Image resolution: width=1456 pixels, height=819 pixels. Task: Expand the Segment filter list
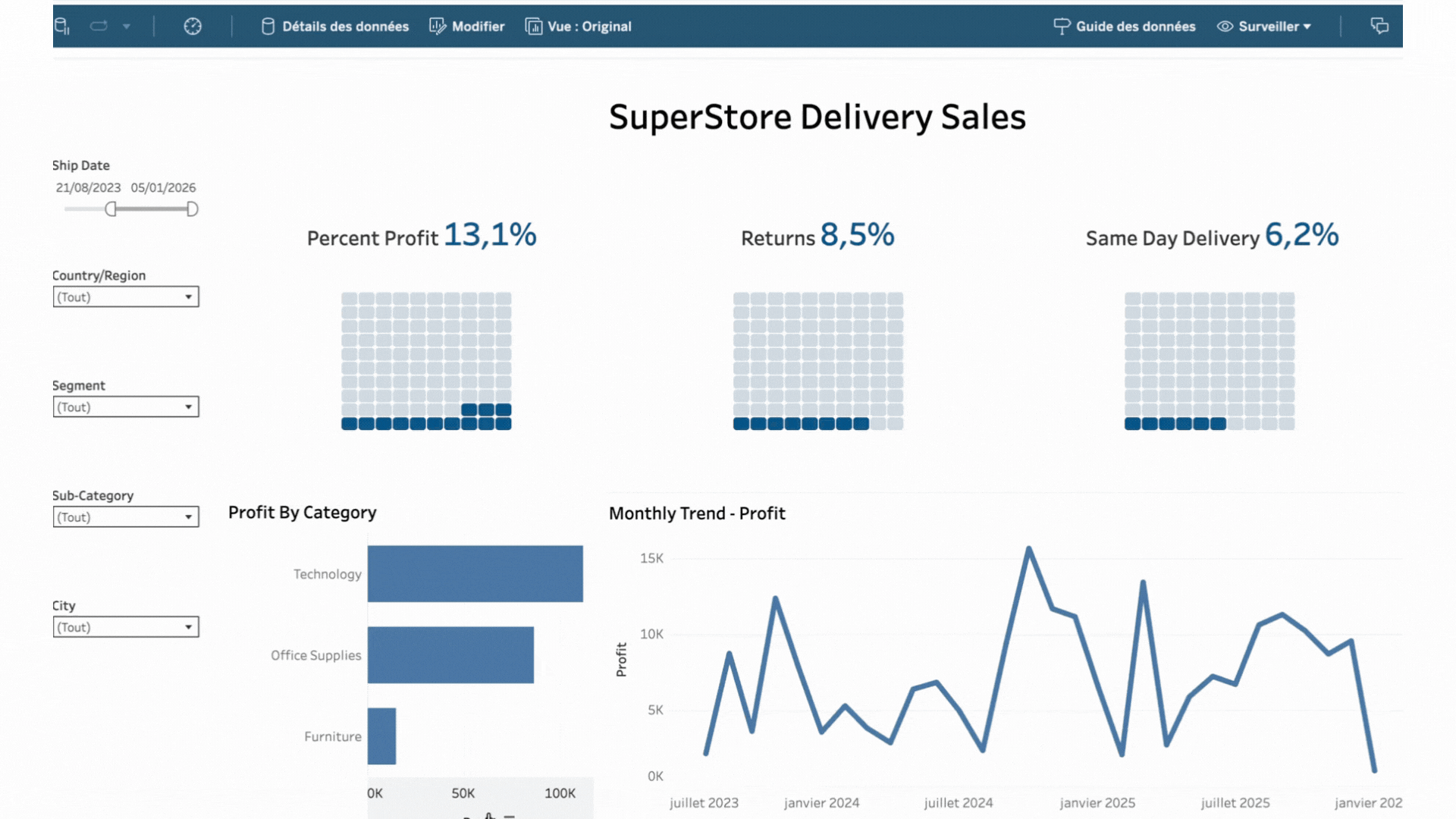[x=189, y=406]
